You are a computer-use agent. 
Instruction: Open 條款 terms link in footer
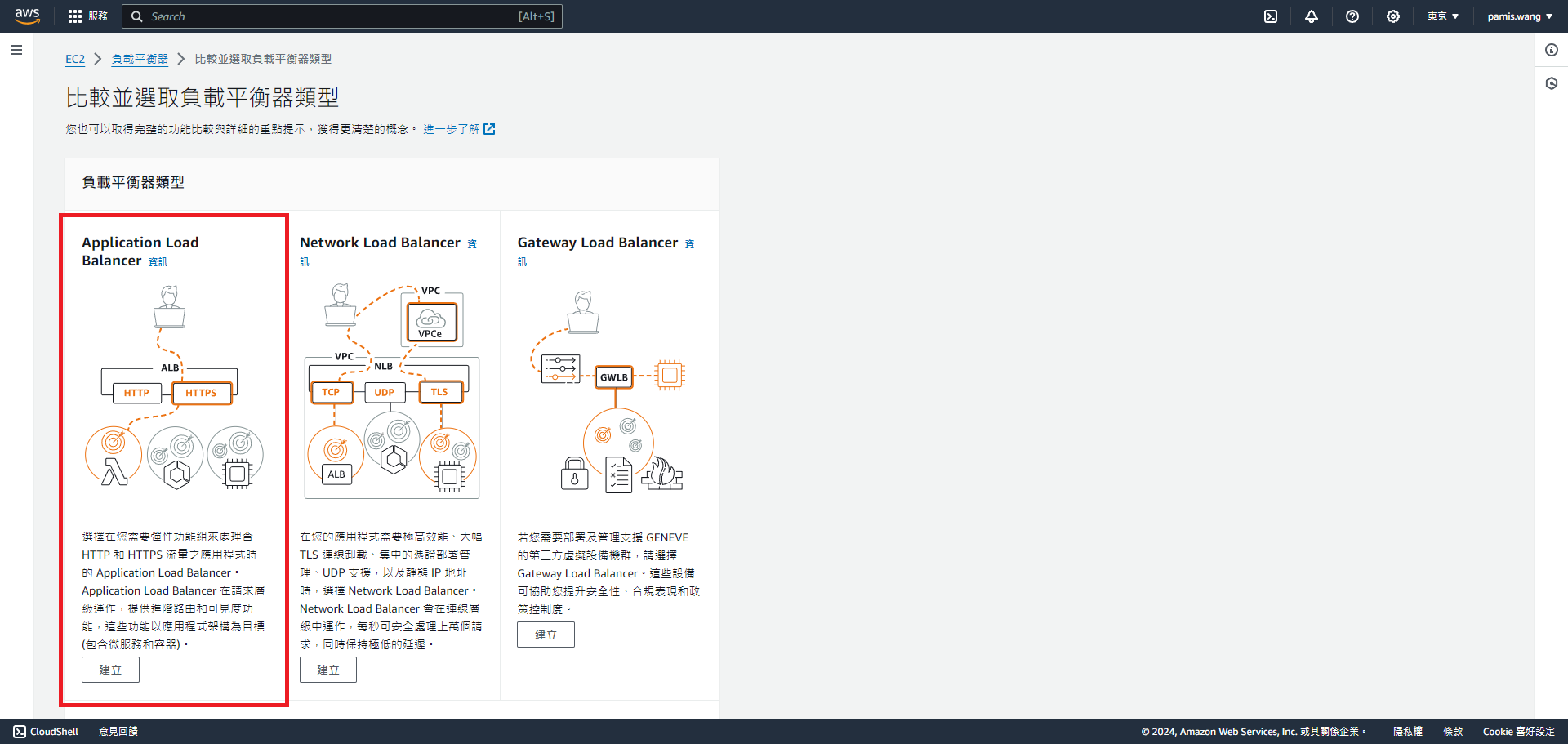[x=1453, y=732]
